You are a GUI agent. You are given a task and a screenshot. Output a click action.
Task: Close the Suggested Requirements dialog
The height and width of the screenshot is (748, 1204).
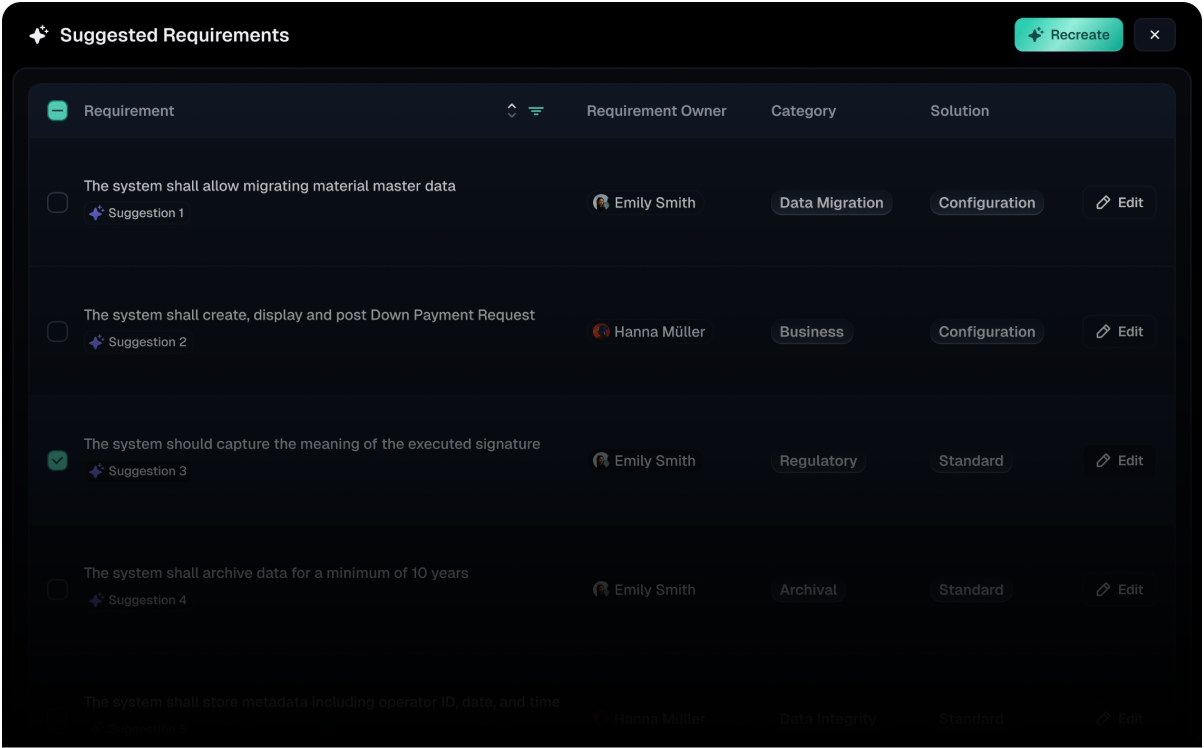(1154, 35)
